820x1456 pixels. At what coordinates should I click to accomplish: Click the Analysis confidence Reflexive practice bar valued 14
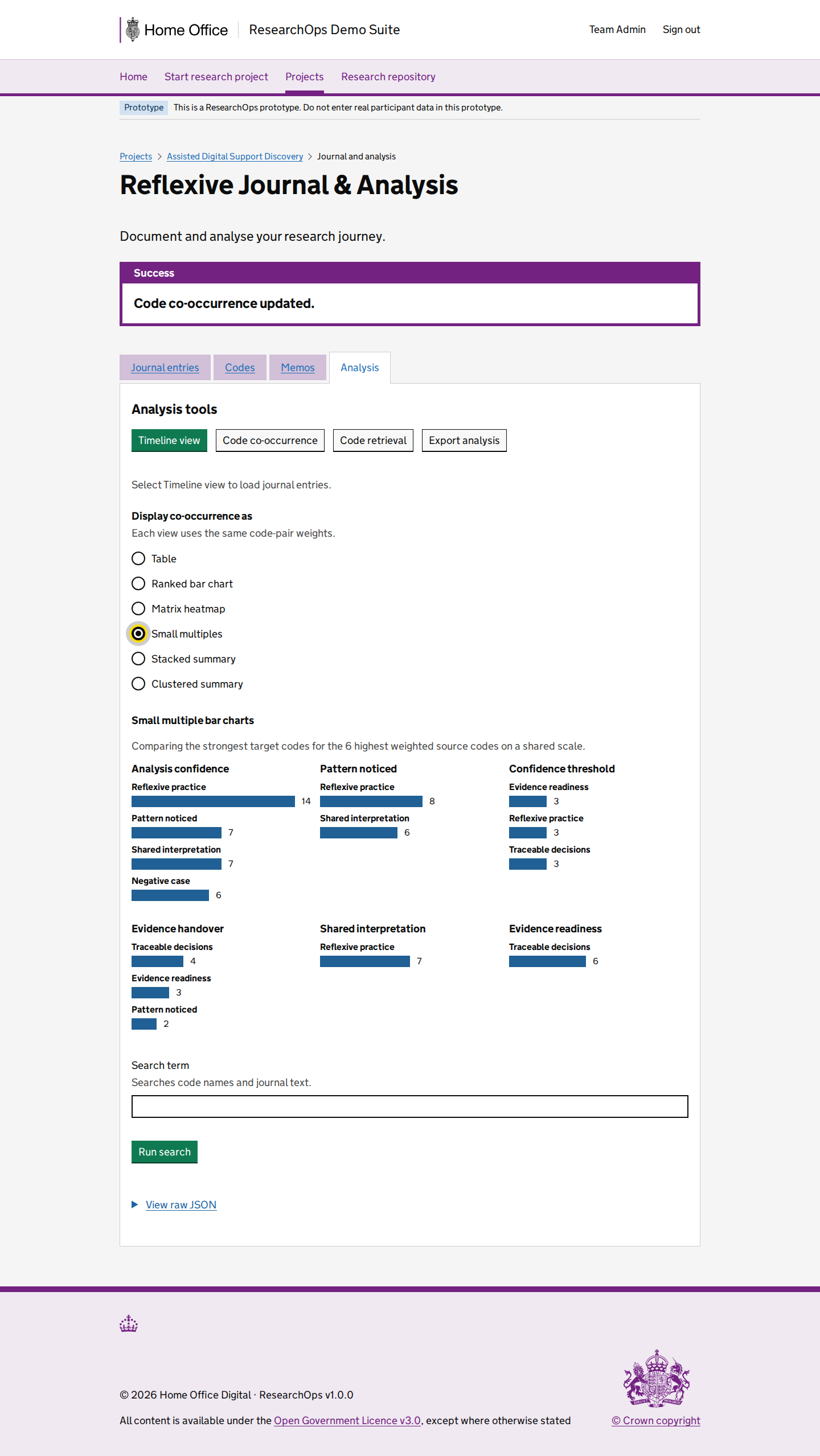pyautogui.click(x=213, y=801)
